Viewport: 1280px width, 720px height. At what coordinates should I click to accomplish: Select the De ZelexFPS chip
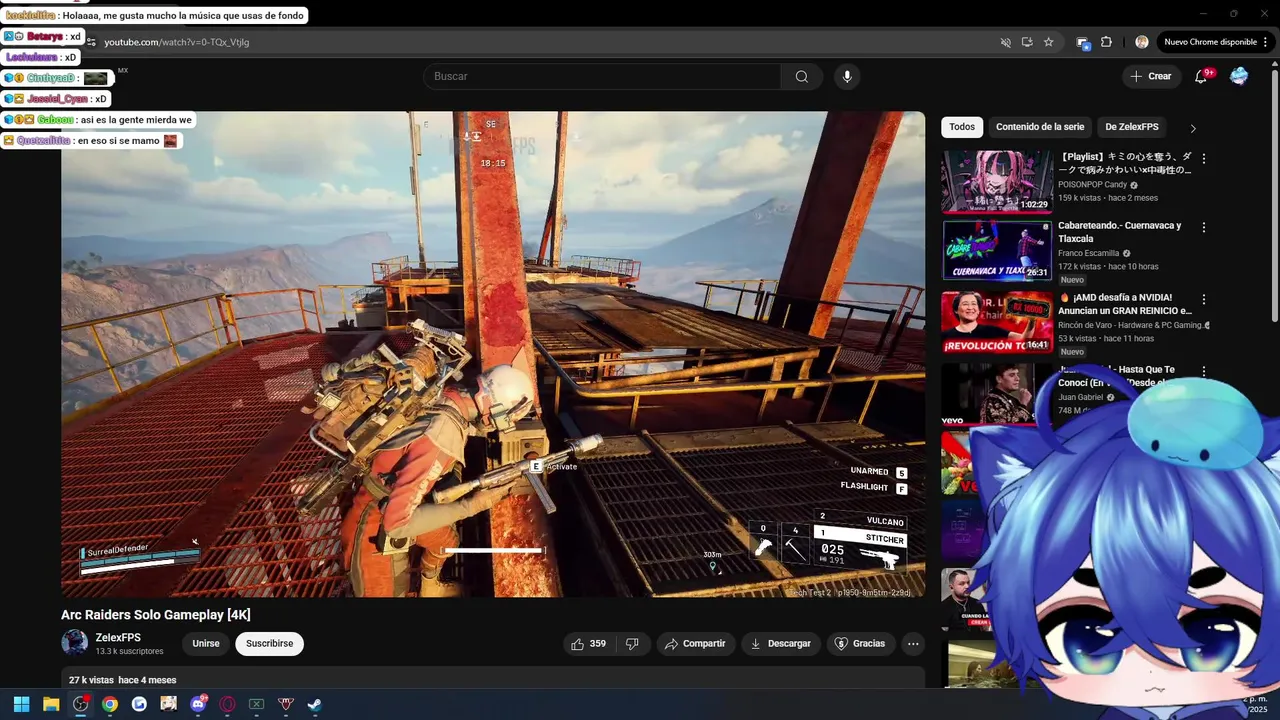pyautogui.click(x=1132, y=127)
